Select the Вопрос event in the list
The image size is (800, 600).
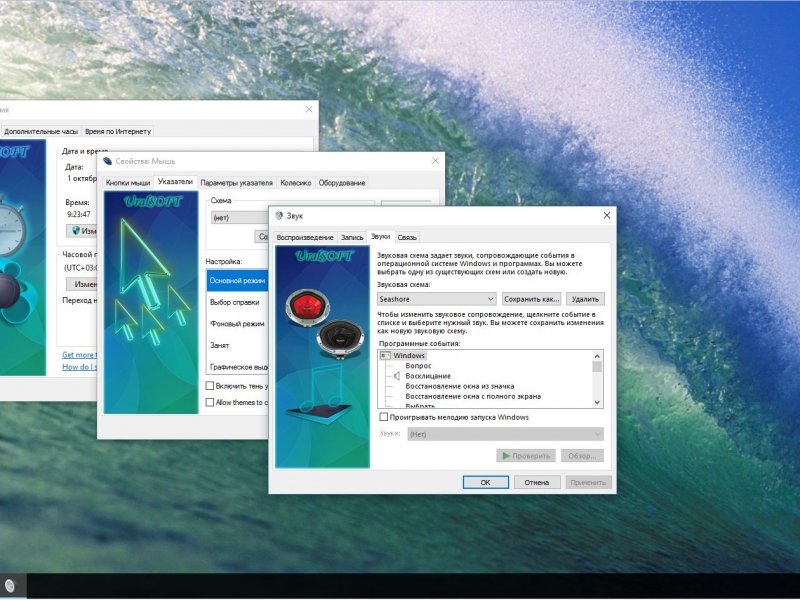coord(418,366)
